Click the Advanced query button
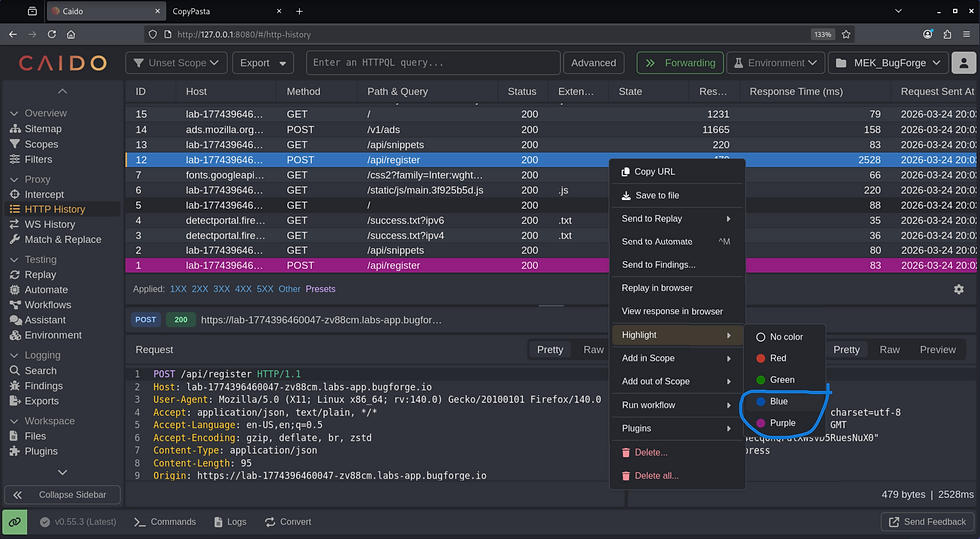This screenshot has width=980, height=539. 593,63
